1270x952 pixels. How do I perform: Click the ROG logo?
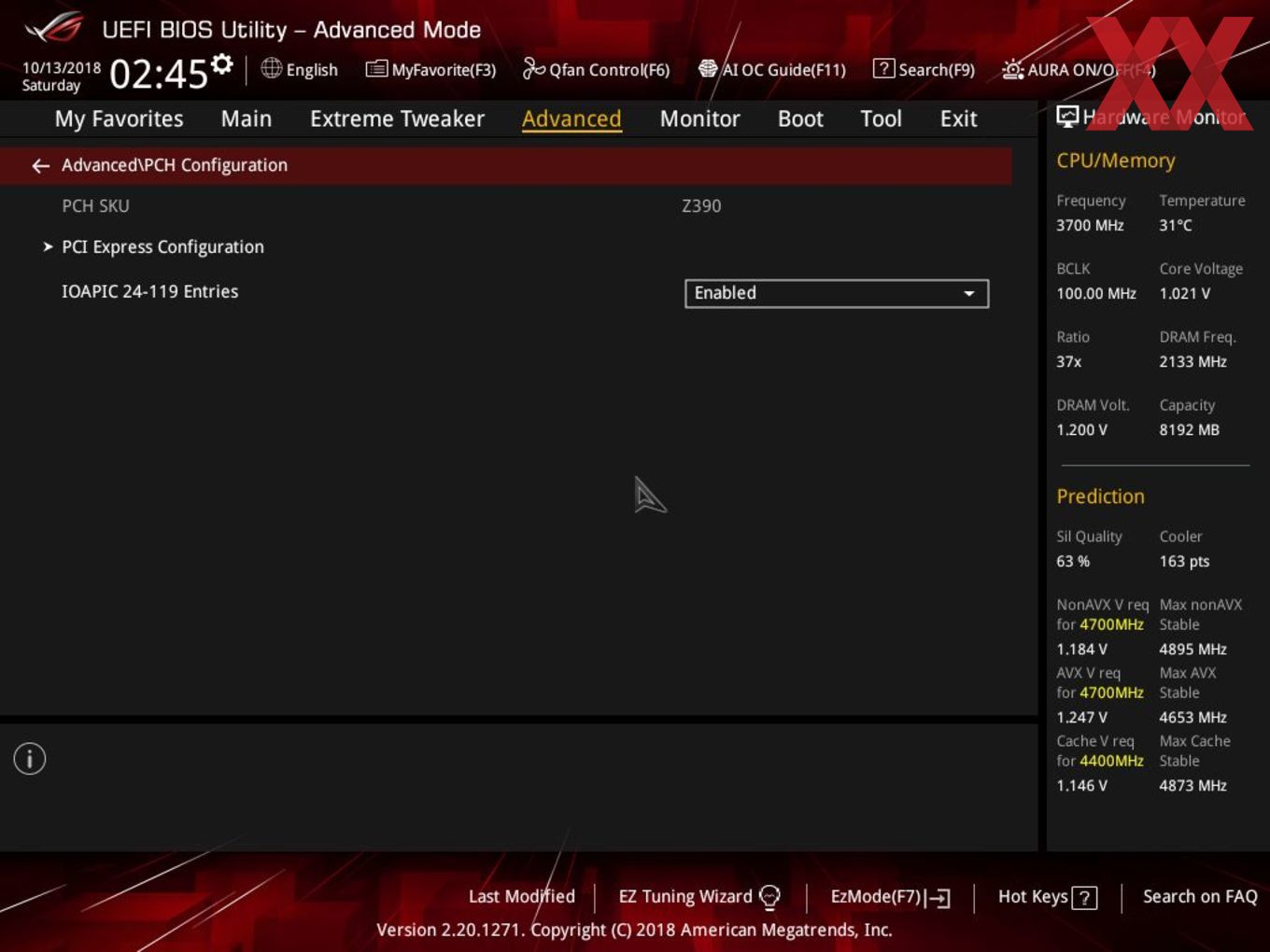click(53, 27)
